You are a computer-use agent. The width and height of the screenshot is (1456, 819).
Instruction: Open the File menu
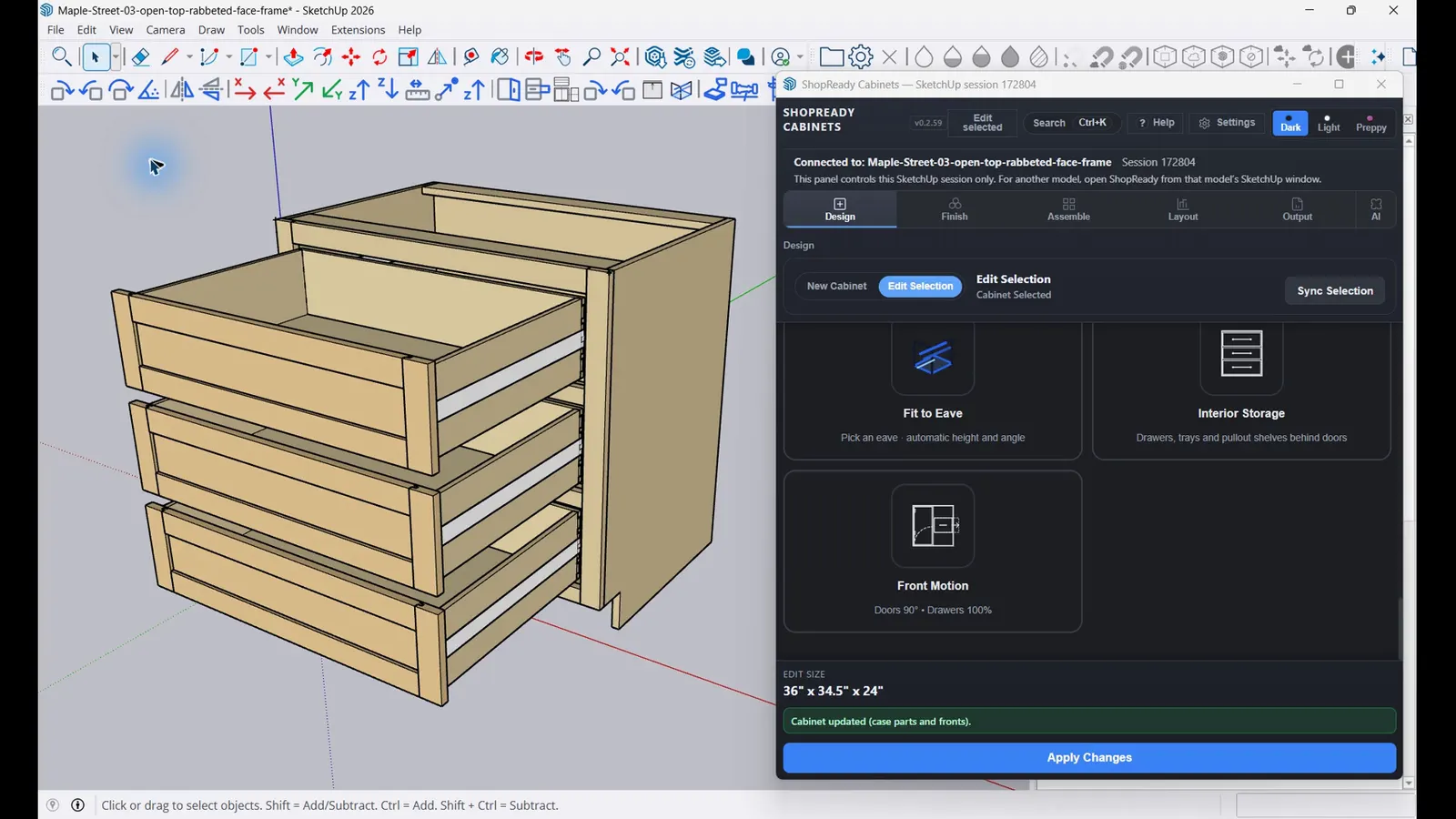[56, 30]
